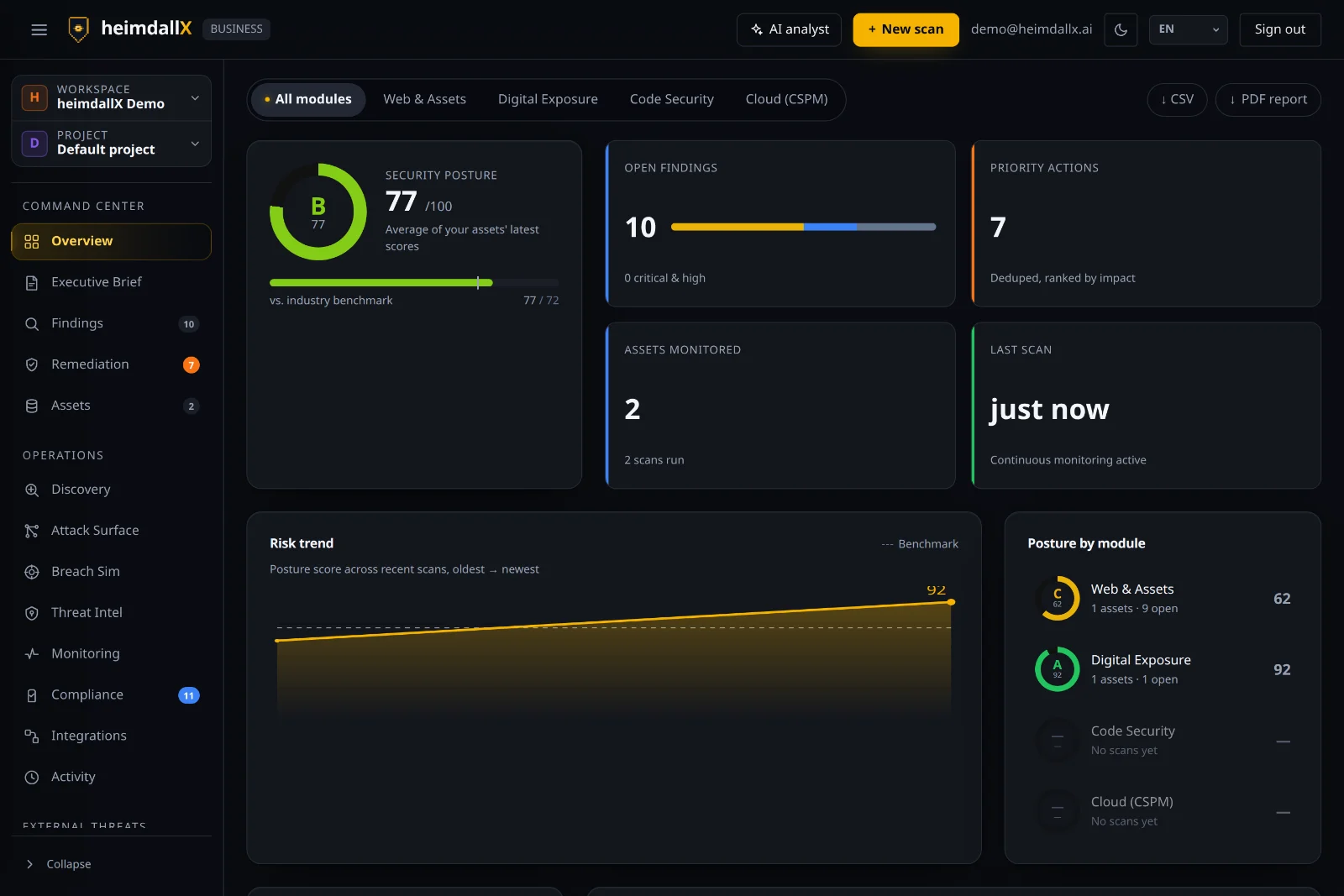The height and width of the screenshot is (896, 1344).
Task: Click the Overview grid icon
Action: coord(32,242)
